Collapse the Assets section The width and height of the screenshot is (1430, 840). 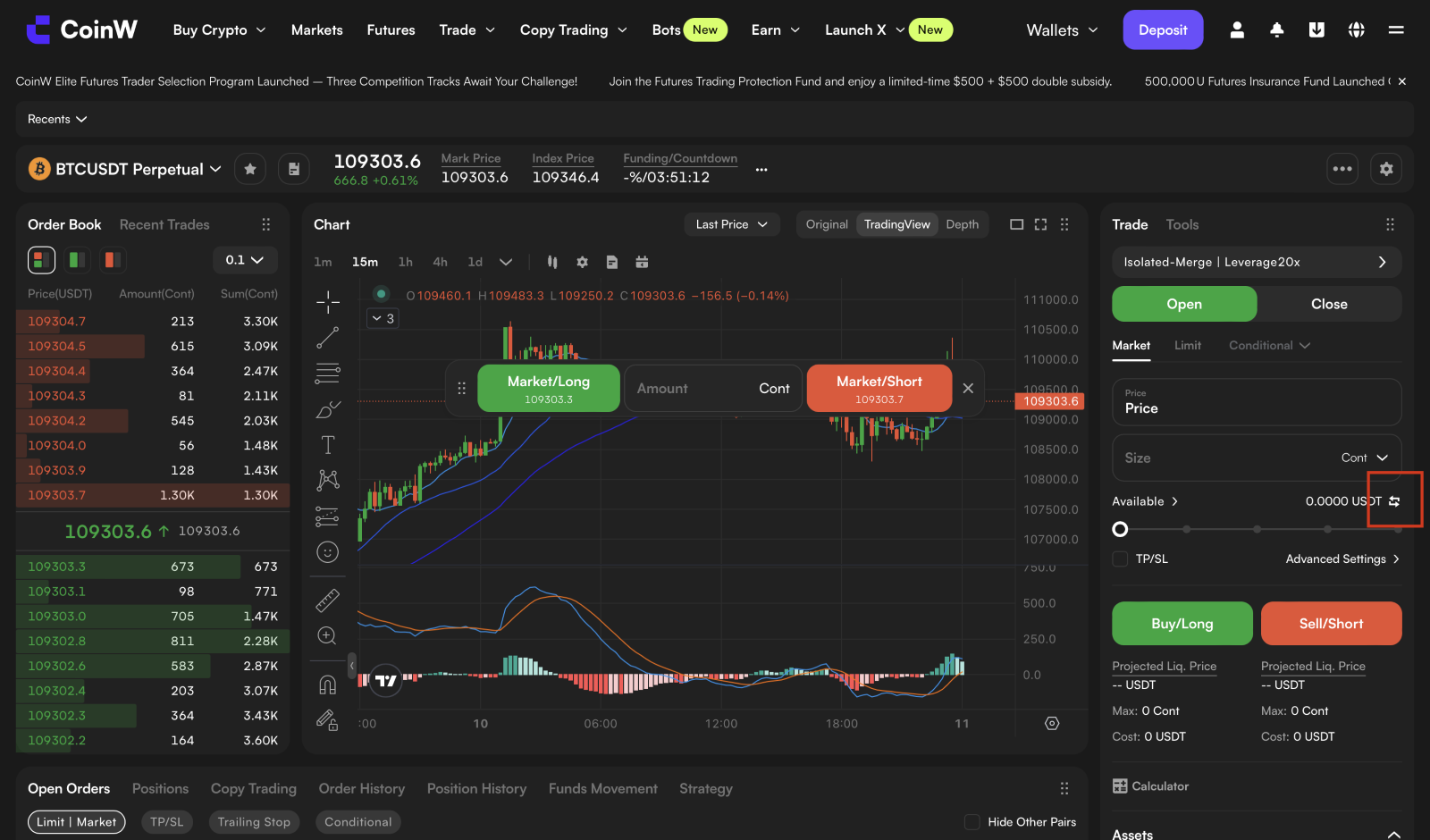[x=1393, y=835]
